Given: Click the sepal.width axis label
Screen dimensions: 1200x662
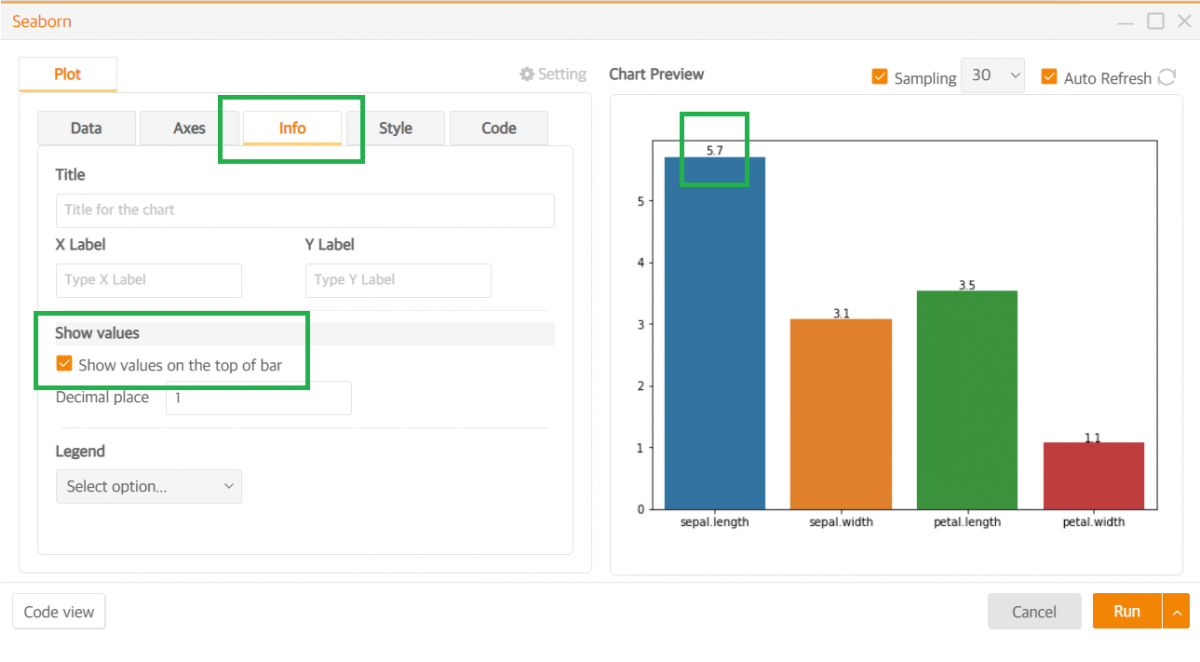Looking at the screenshot, I should tap(841, 522).
